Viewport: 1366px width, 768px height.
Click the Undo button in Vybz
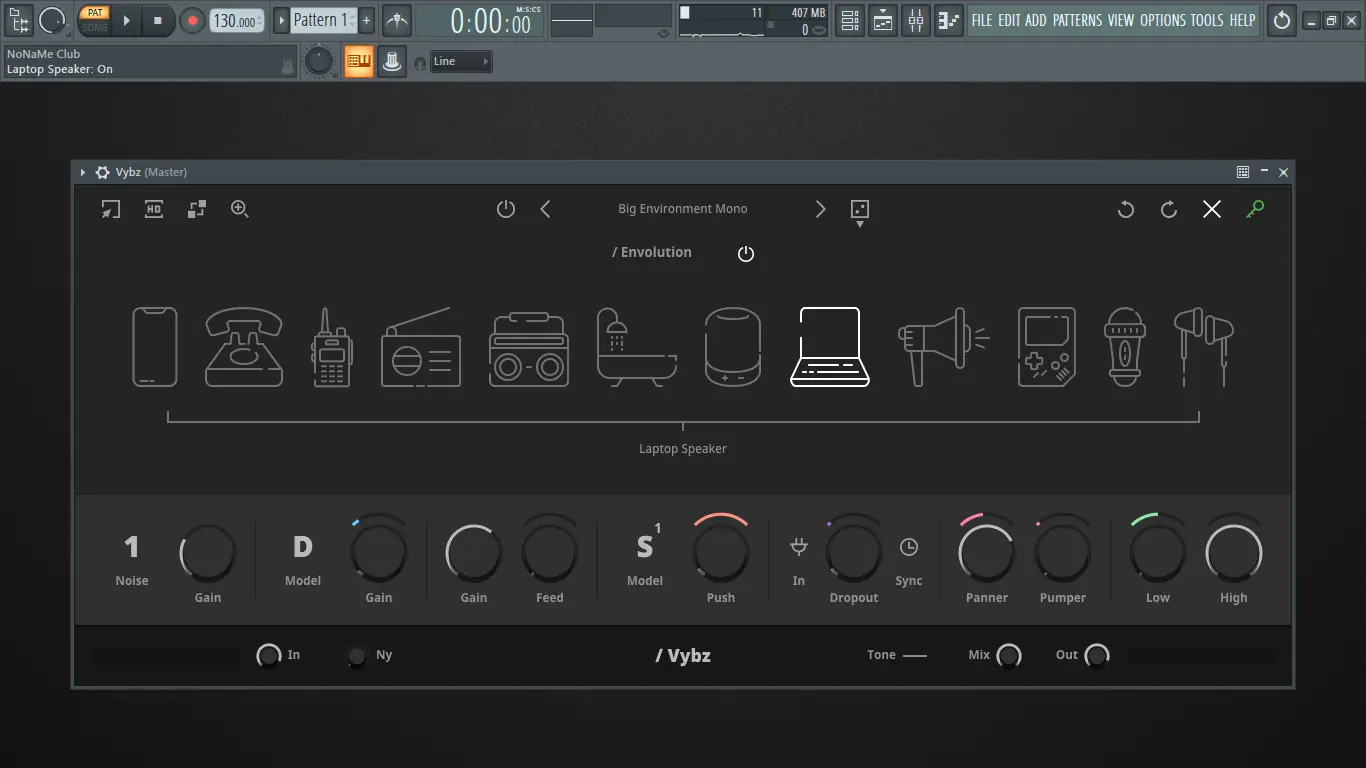pyautogui.click(x=1126, y=209)
